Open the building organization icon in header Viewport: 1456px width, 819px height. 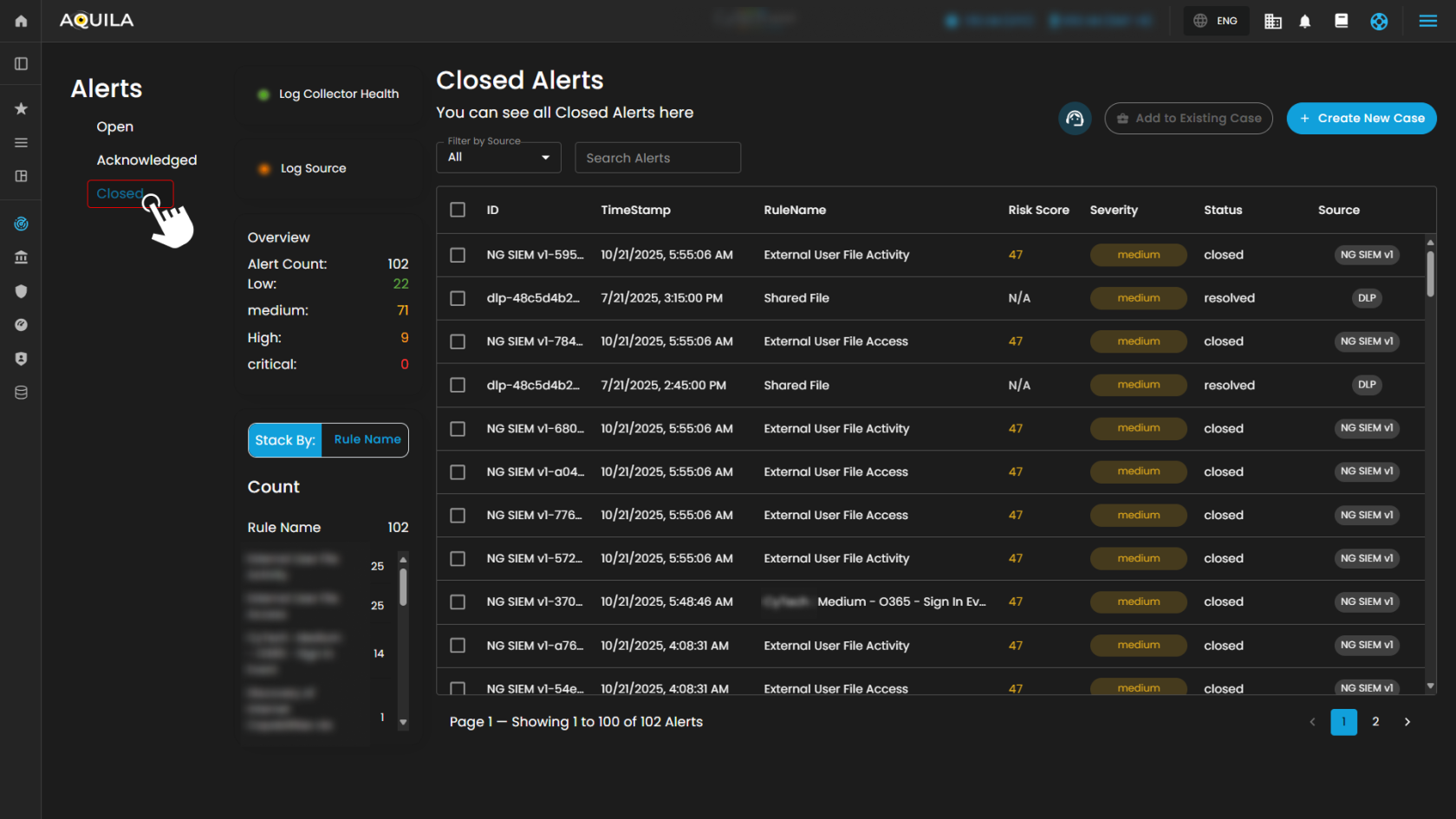[x=1272, y=21]
